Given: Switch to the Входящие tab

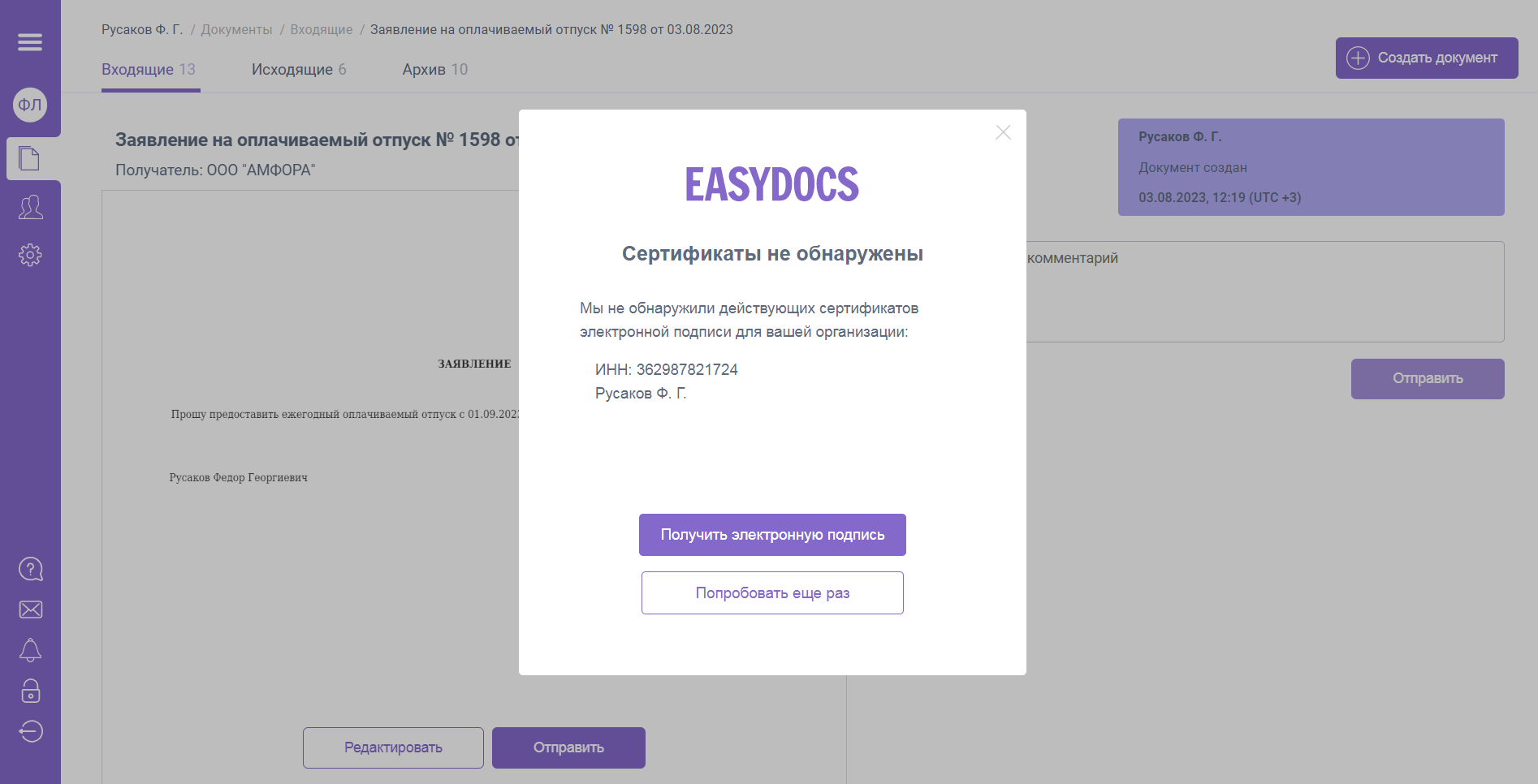Looking at the screenshot, I should click(149, 69).
